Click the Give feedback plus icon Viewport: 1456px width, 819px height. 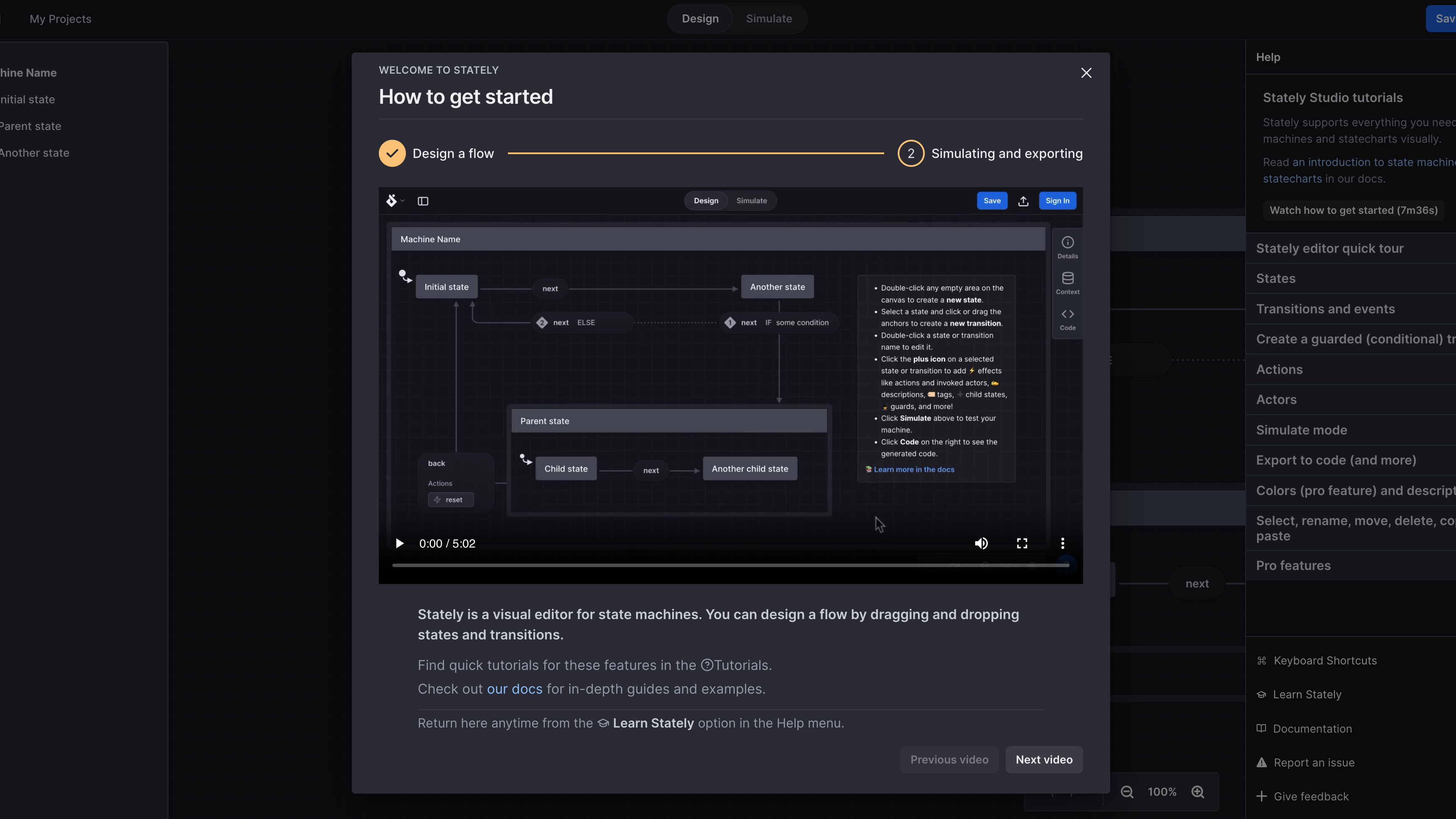1262,796
